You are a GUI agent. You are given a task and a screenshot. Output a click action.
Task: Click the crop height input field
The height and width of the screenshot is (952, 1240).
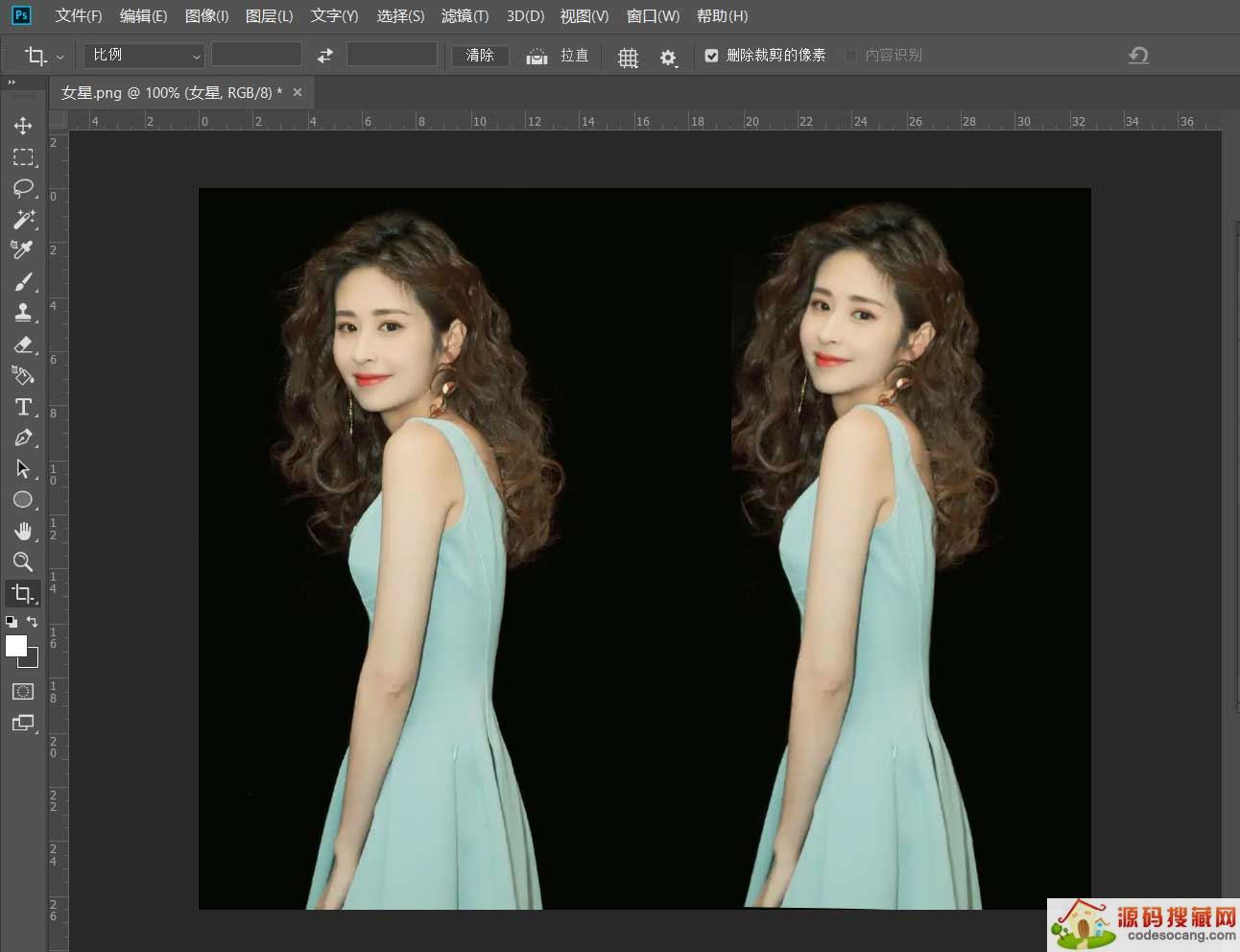click(x=392, y=55)
